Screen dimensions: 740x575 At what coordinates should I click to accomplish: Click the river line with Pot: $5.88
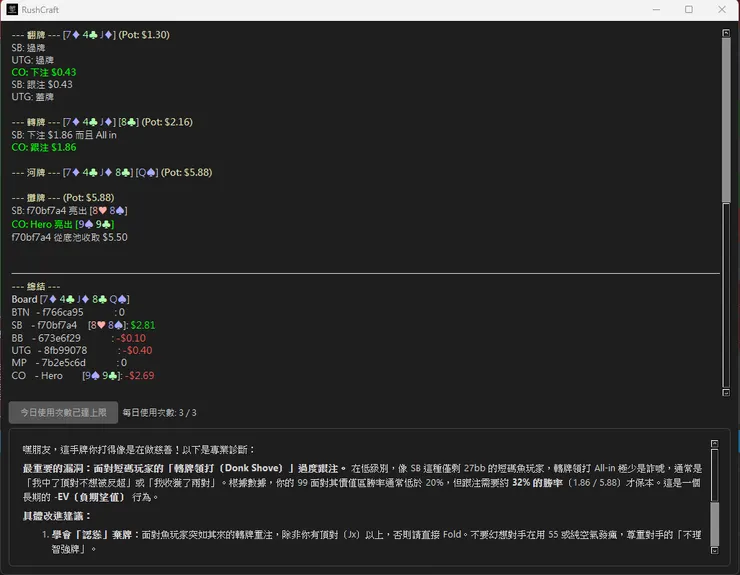point(112,173)
